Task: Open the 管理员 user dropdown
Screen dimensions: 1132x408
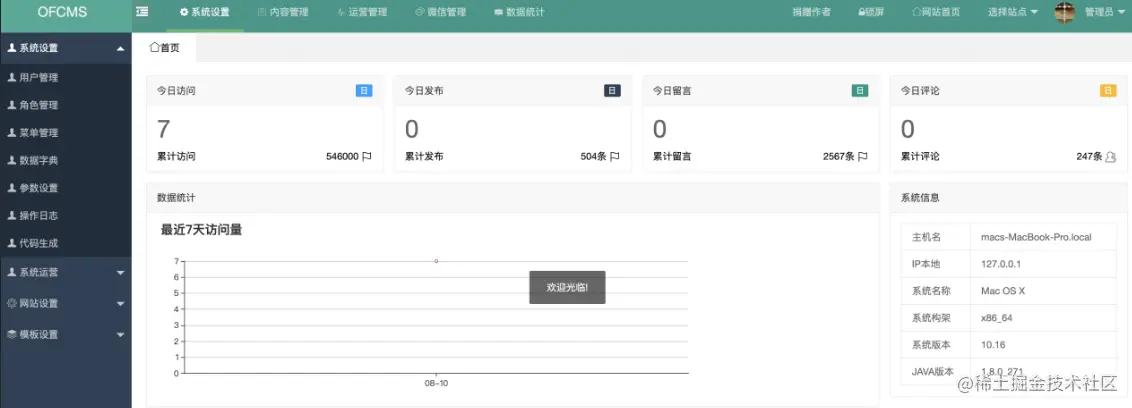Action: [x=1105, y=12]
